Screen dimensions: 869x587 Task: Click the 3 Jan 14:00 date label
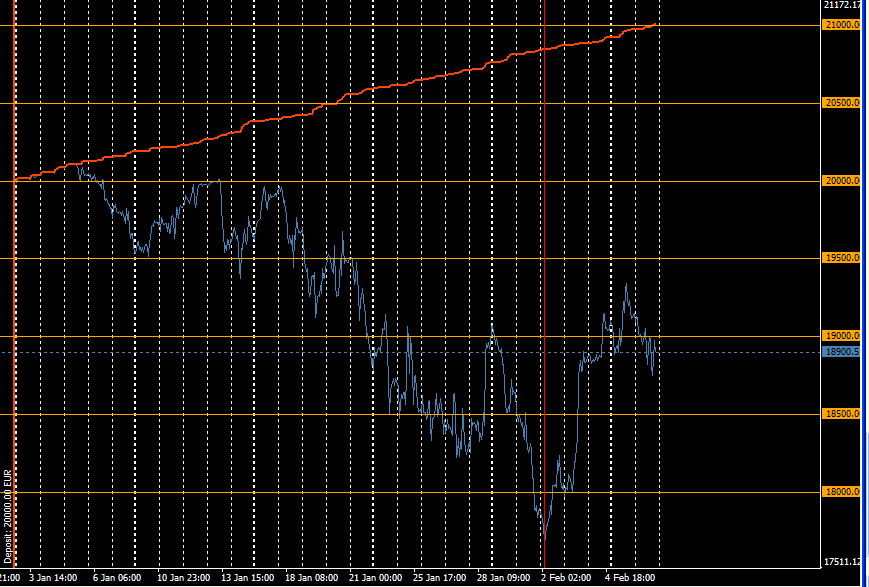(53, 578)
